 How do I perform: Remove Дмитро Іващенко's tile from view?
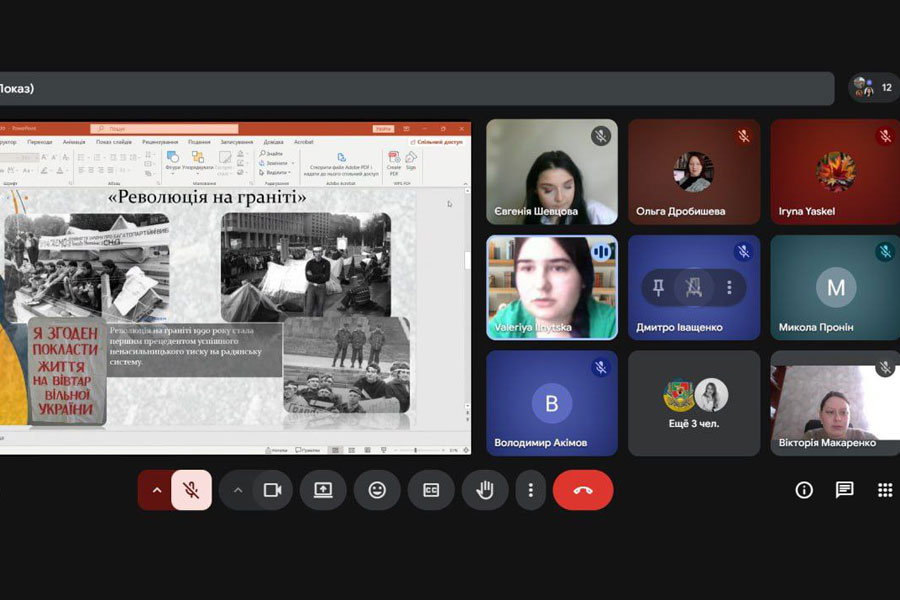click(x=693, y=287)
